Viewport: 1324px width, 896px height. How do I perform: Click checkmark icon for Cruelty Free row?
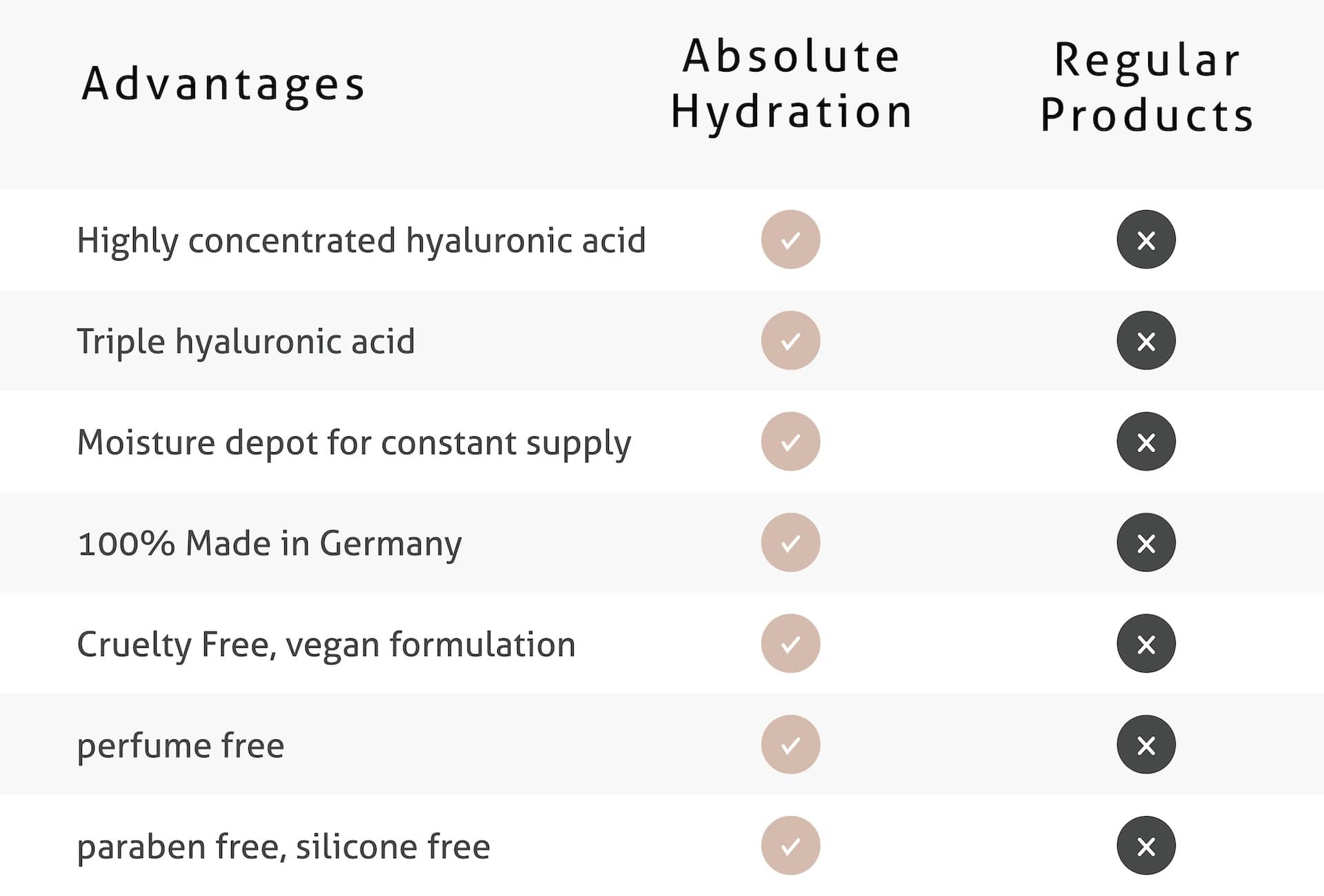point(790,644)
